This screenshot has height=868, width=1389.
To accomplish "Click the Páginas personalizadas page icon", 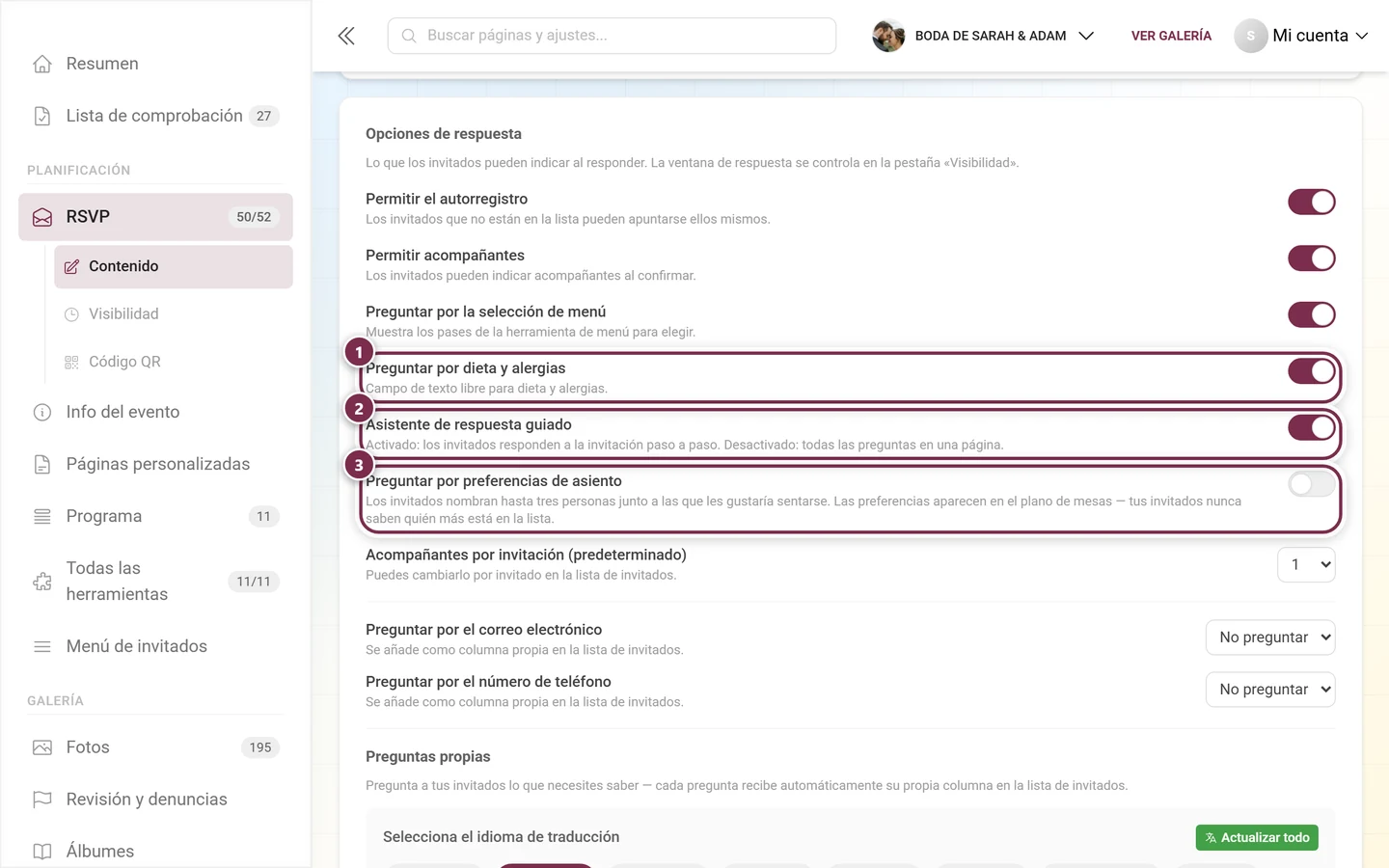I will [42, 465].
